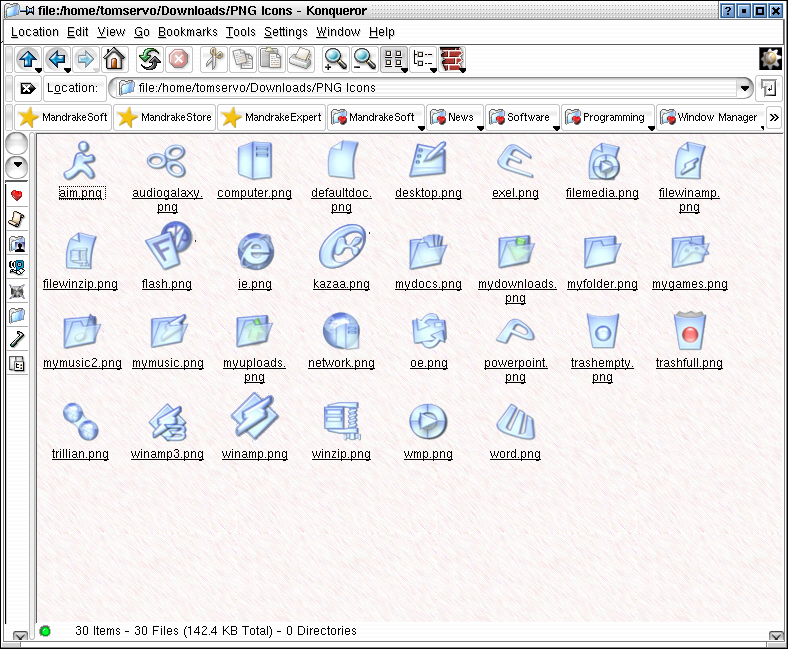Select the aim.png file icon

click(x=80, y=161)
